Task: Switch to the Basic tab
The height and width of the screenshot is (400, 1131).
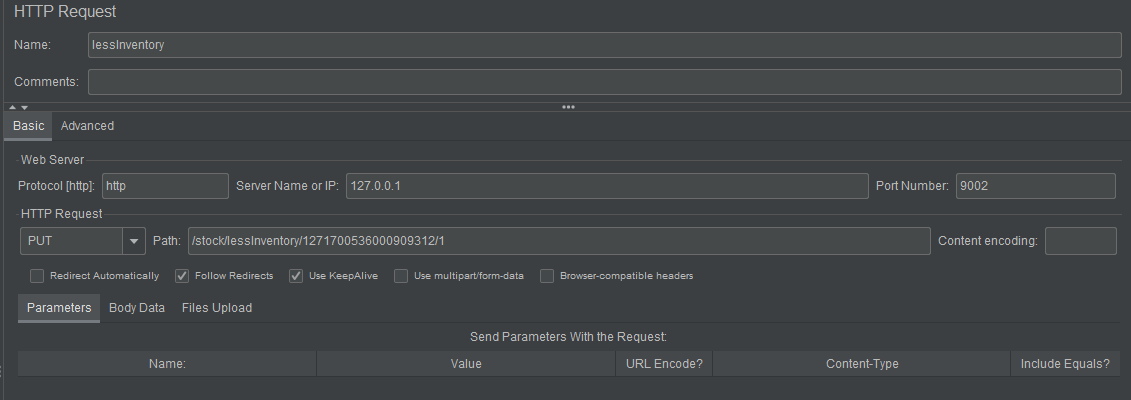Action: tap(28, 125)
